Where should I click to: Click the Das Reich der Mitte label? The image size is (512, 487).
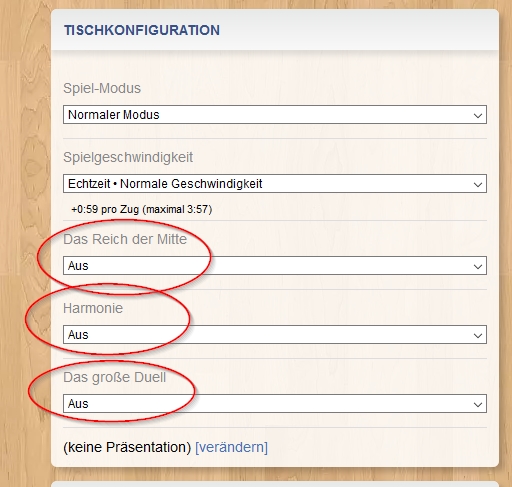point(125,239)
